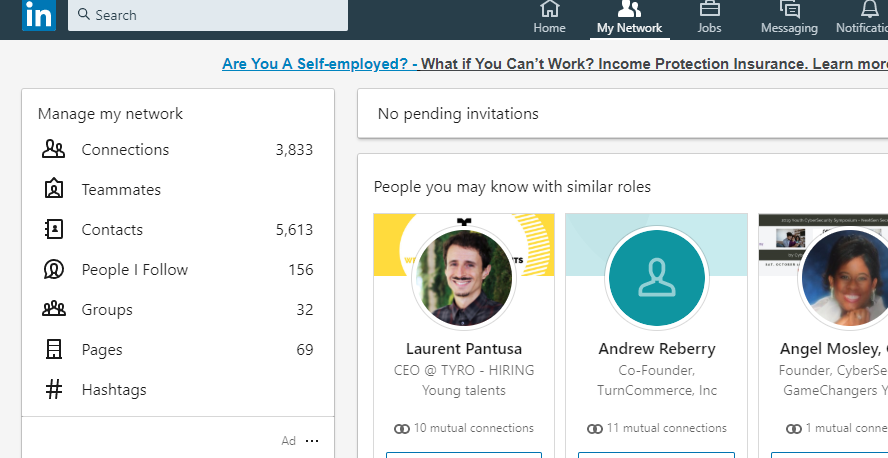Click the LinkedIn logo icon
The image size is (888, 458).
tap(39, 14)
